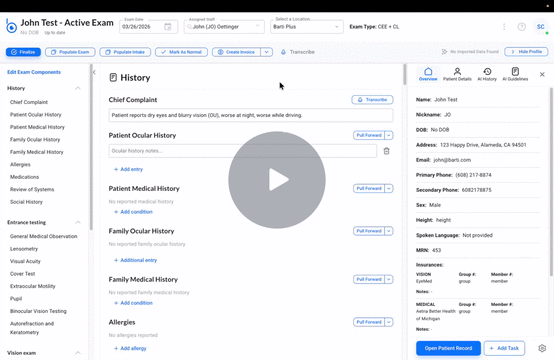
Task: Click Mark As Normal button
Action: [x=181, y=52]
